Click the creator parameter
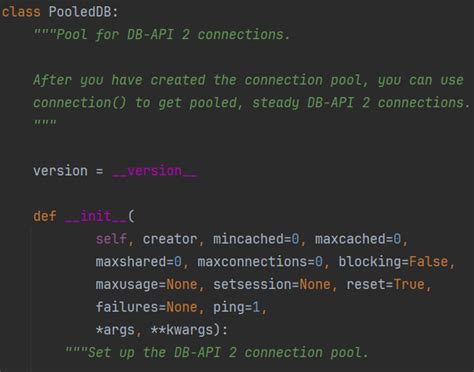The image size is (474, 372). tap(170, 239)
